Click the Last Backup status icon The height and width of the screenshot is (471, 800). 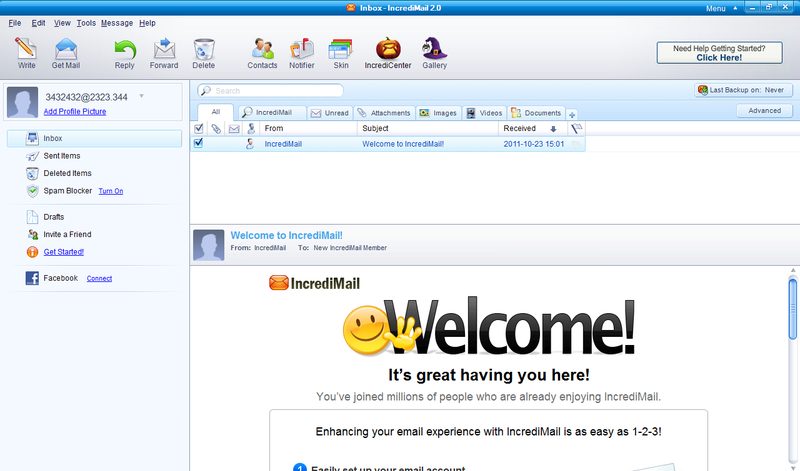[x=703, y=90]
